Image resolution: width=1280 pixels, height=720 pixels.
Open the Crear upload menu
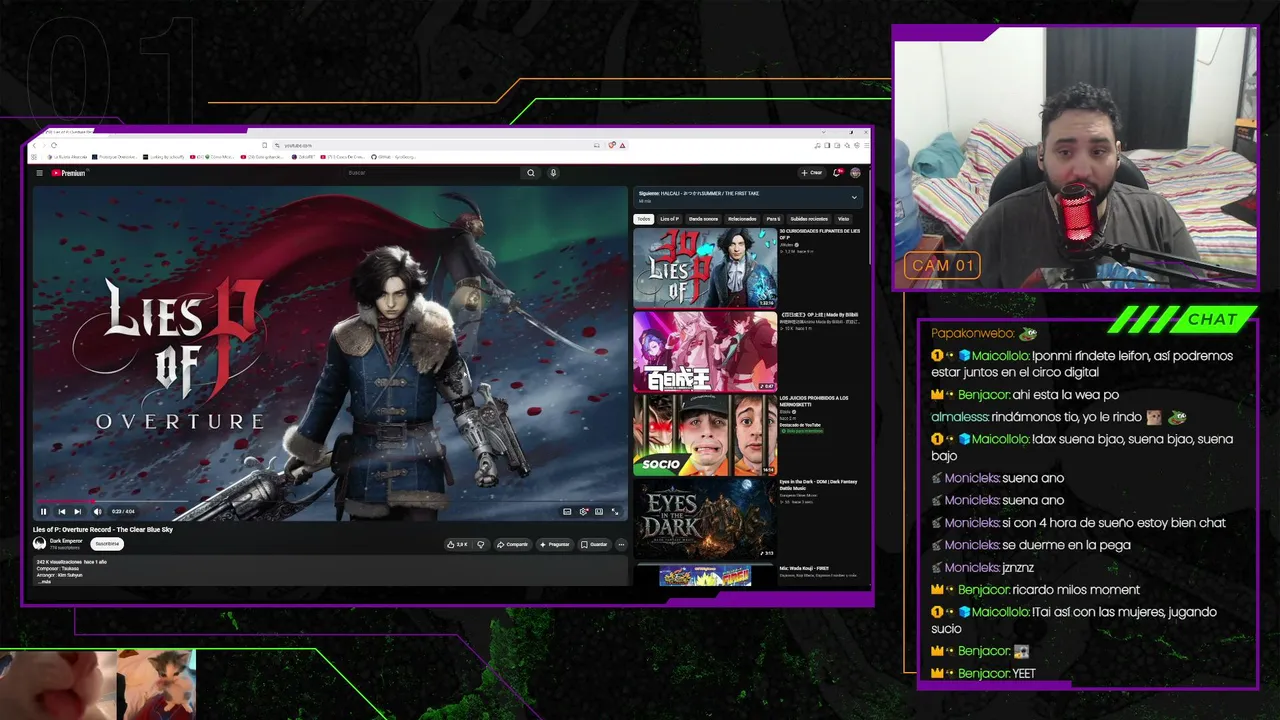(812, 173)
